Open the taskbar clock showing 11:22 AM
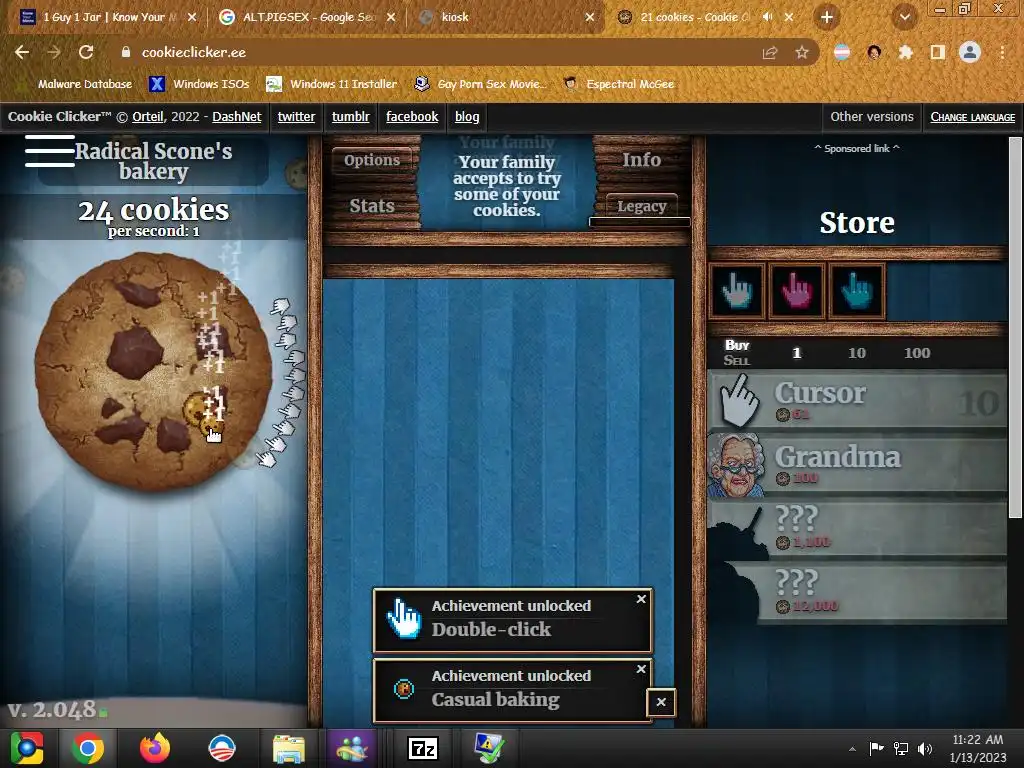This screenshot has width=1024, height=768. click(x=978, y=748)
